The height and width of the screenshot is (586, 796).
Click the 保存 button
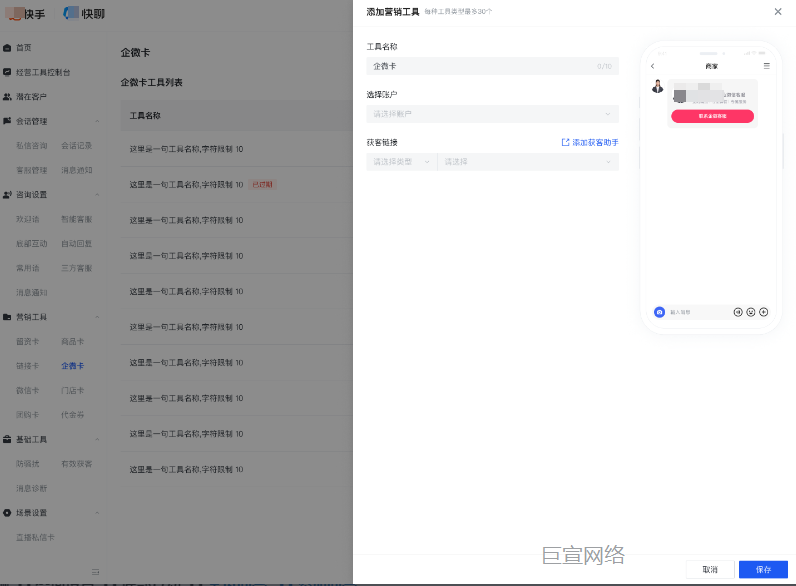pyautogui.click(x=763, y=569)
